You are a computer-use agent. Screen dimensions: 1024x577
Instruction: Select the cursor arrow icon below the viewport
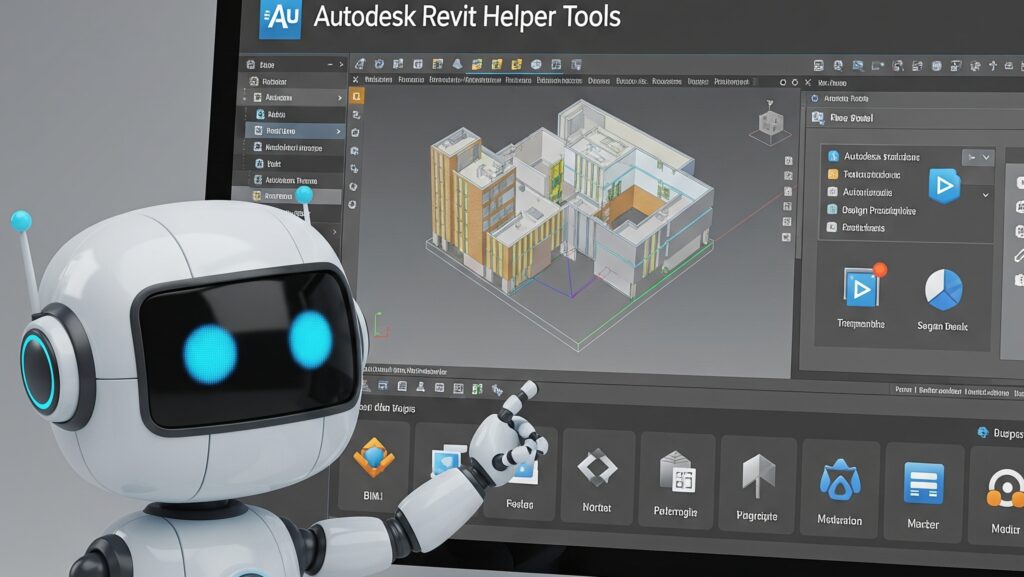497,390
